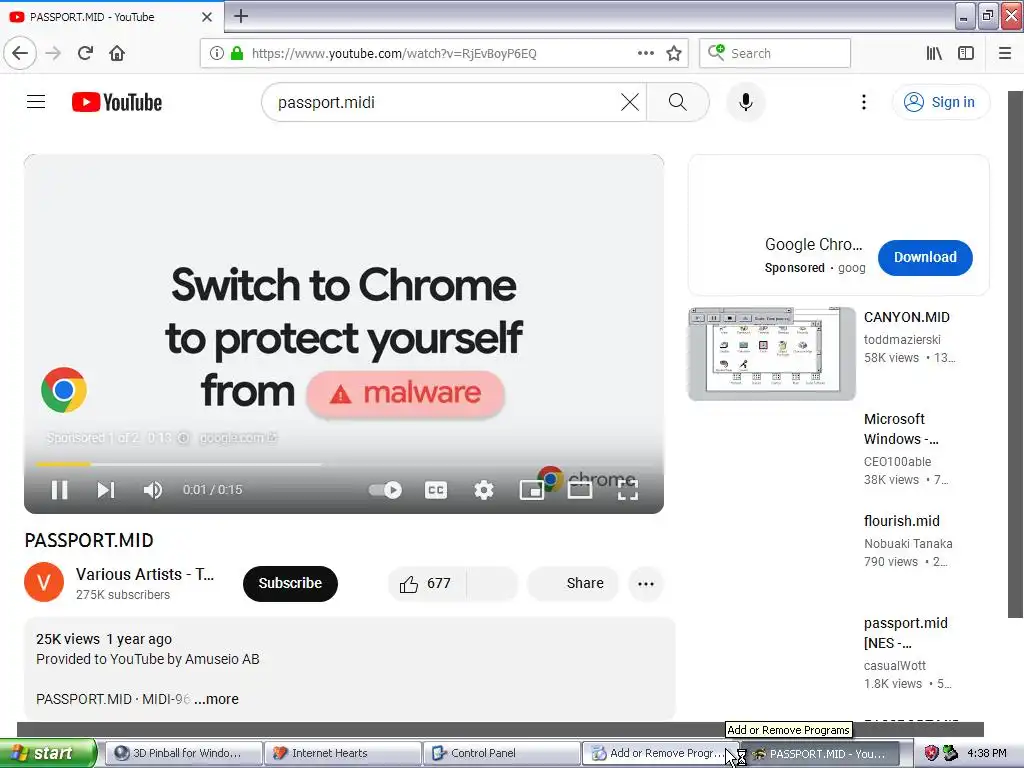Open a new tab with the plus button
Viewport: 1024px width, 768px height.
pos(240,16)
